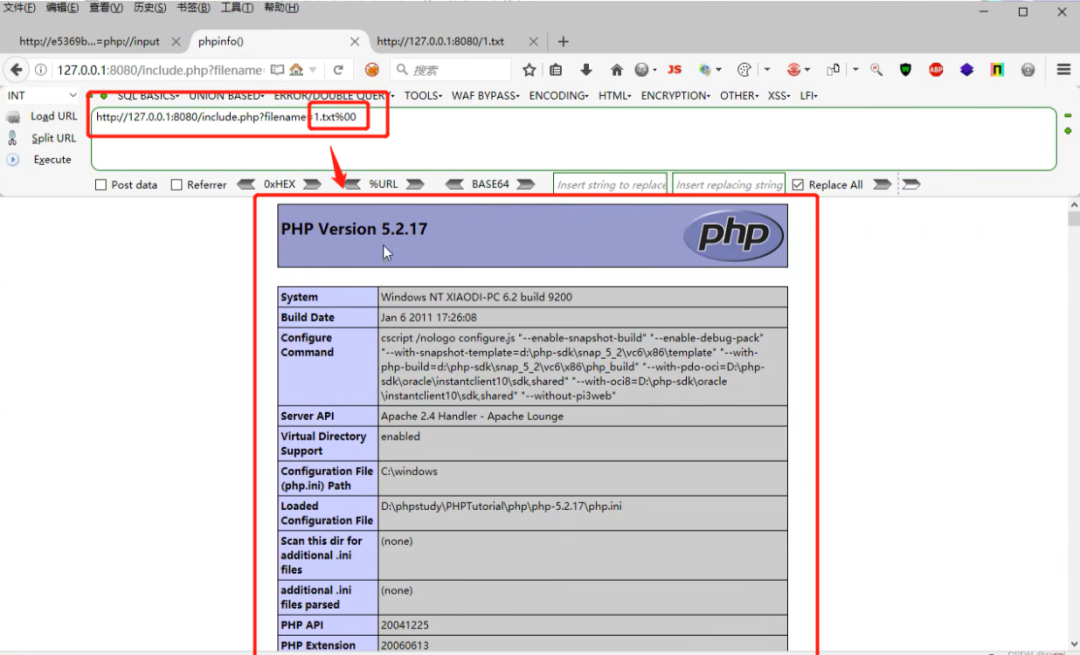Click the HackBar Split URL icon
The image size is (1080, 655).
12,138
